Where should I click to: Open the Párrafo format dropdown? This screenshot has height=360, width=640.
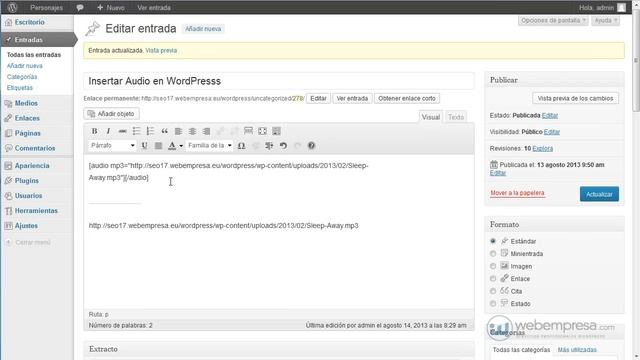point(112,146)
